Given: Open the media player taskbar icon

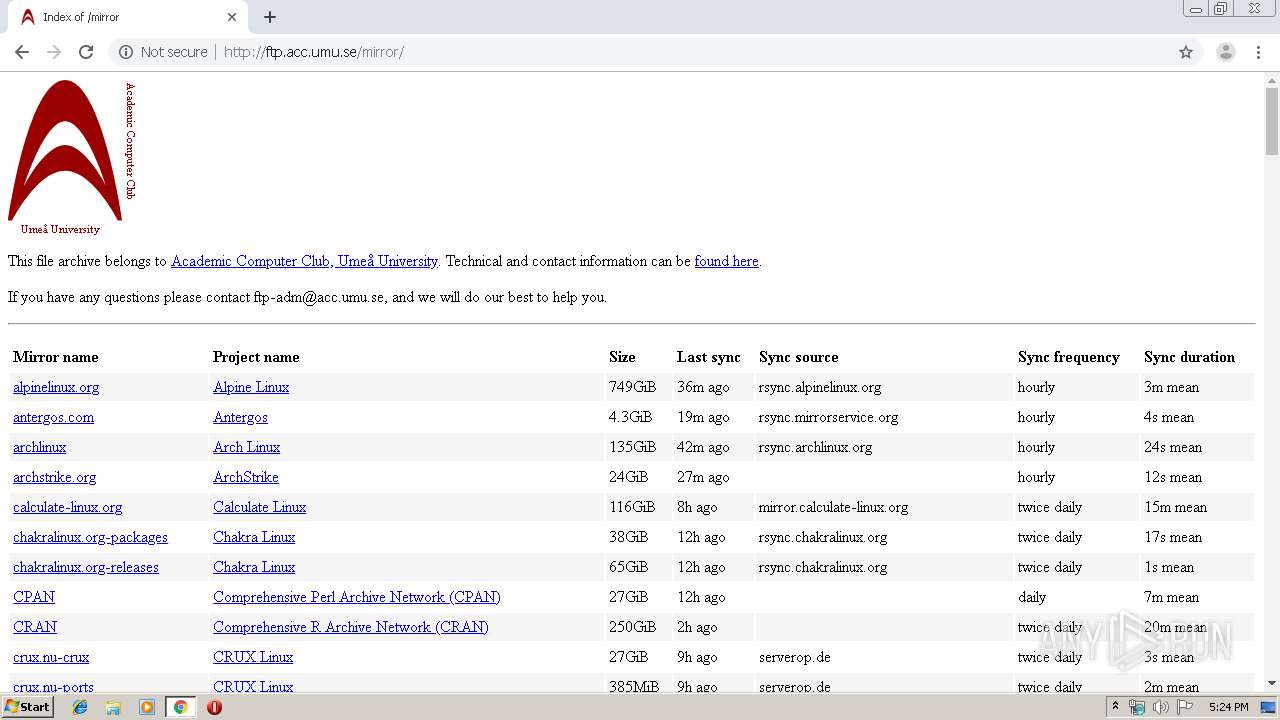Looking at the screenshot, I should click(146, 707).
